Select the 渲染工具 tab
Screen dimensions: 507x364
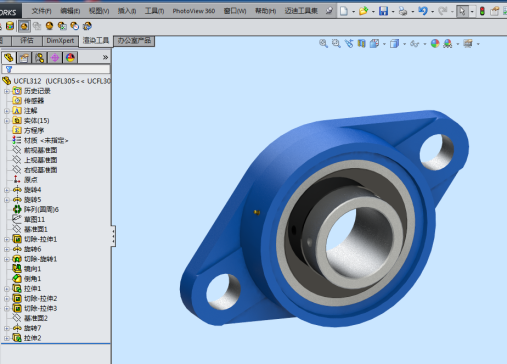(96, 41)
